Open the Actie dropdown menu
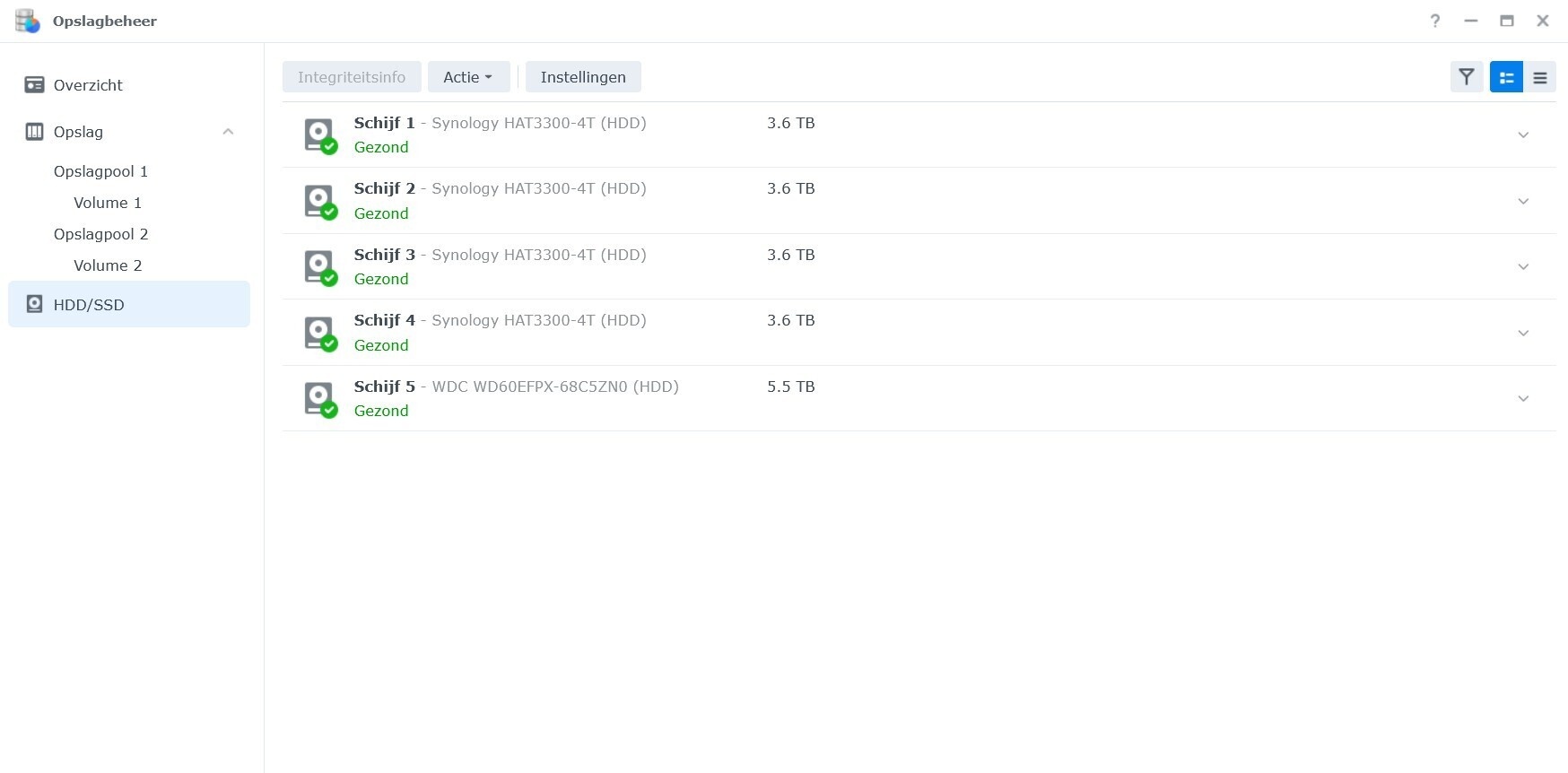The height and width of the screenshot is (773, 1568). pos(468,77)
